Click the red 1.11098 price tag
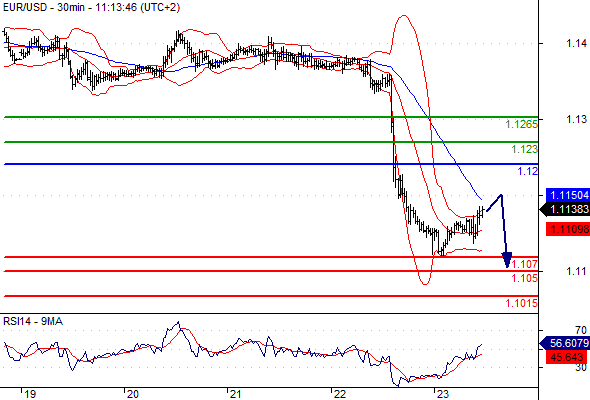This screenshot has width=590, height=400. point(568,229)
